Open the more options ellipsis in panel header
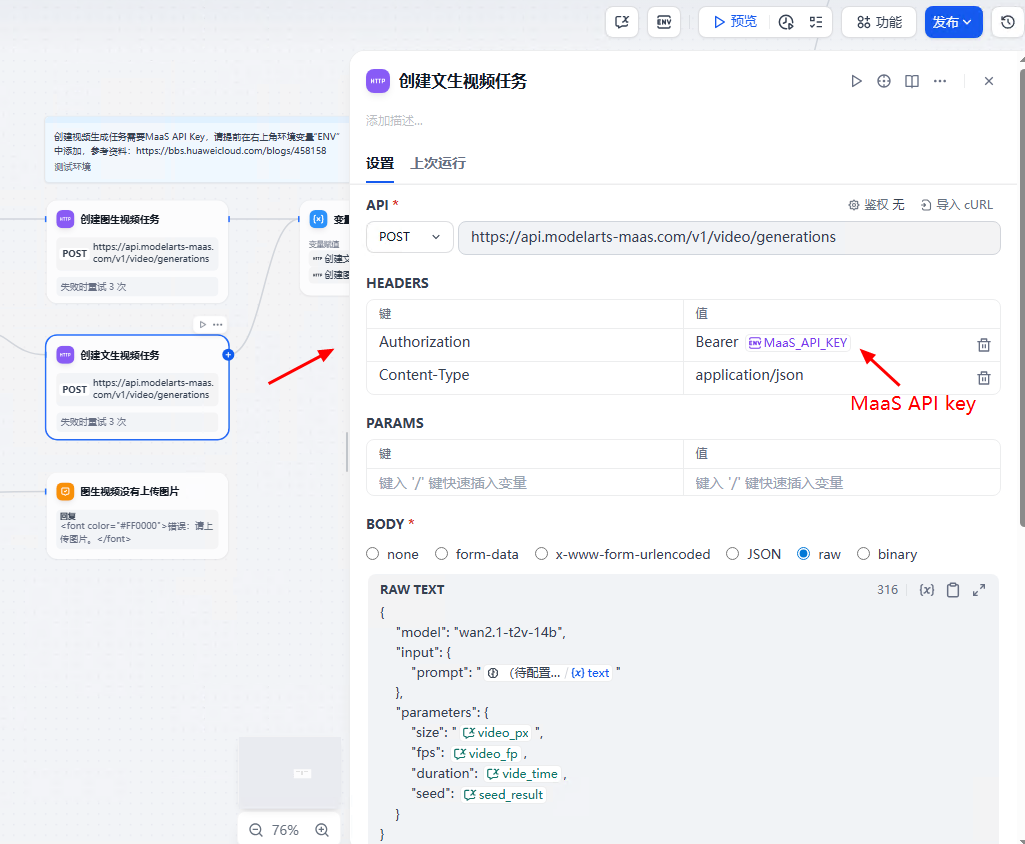Viewport: 1025px width, 844px height. click(x=940, y=81)
